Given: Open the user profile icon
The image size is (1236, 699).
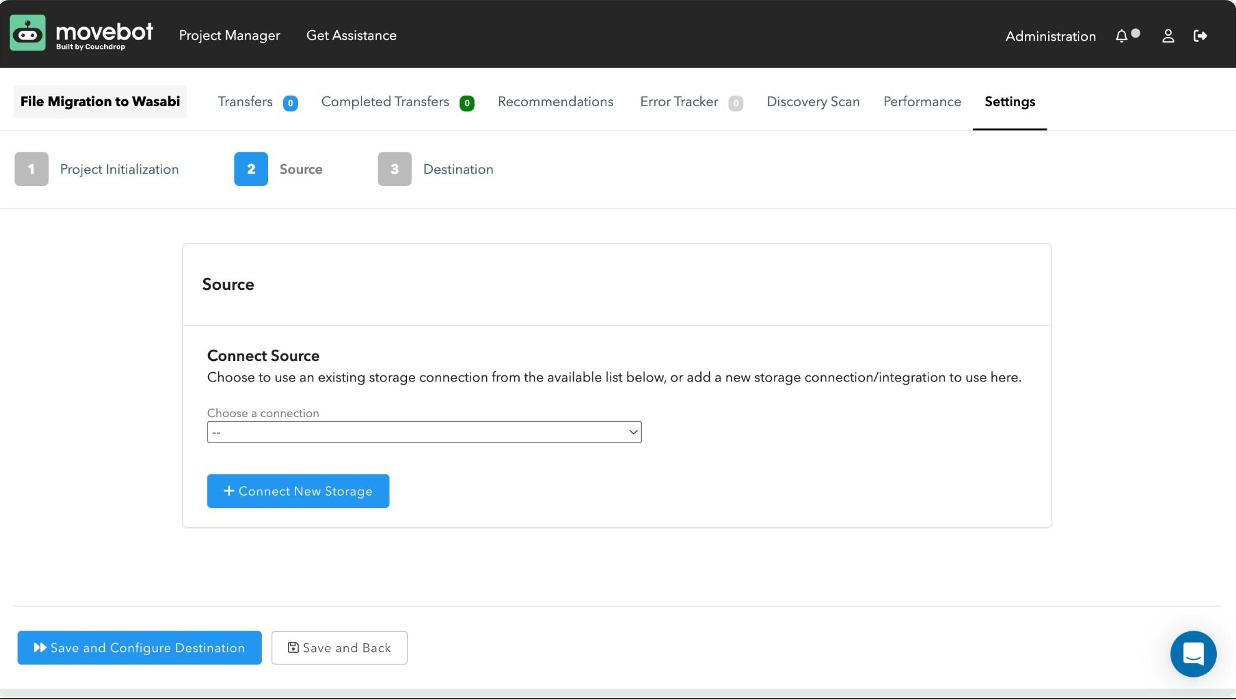Looking at the screenshot, I should click(1168, 36).
